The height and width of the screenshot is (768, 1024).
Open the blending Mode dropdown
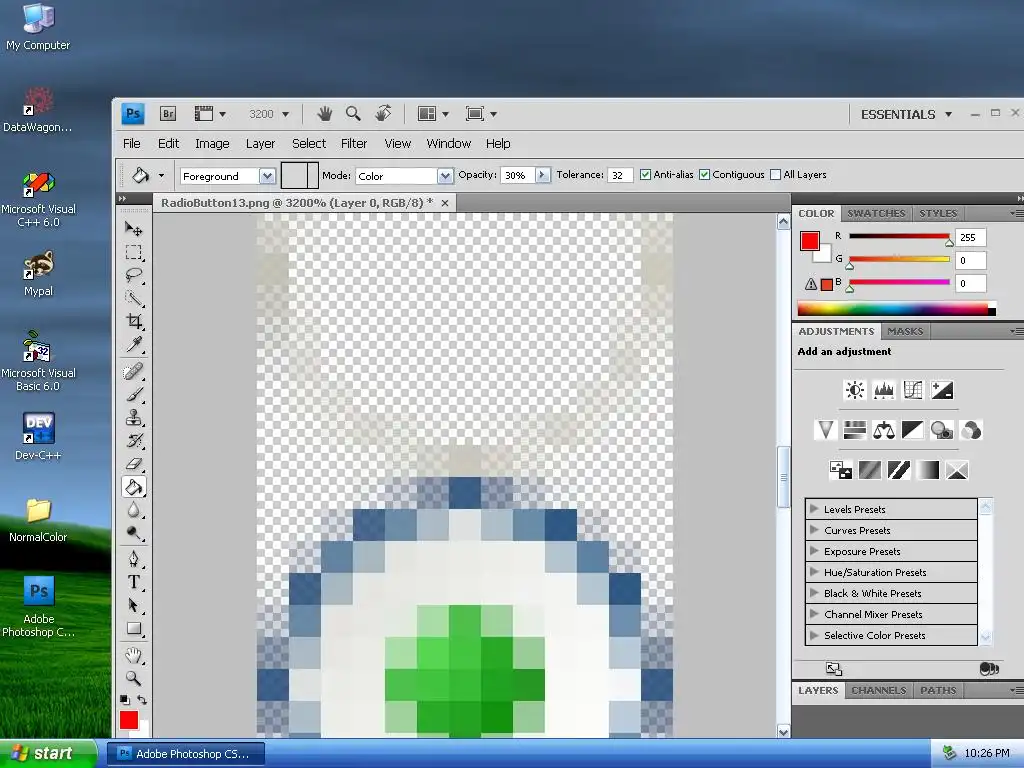click(x=445, y=176)
